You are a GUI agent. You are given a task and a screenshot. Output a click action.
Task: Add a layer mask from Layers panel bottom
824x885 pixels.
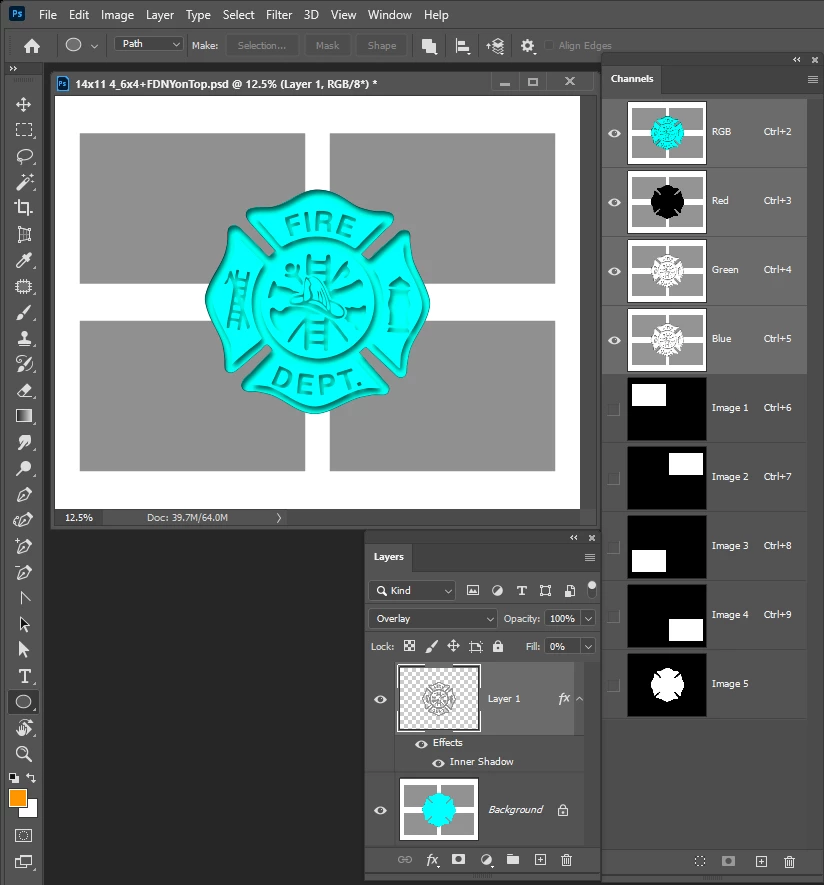point(458,859)
